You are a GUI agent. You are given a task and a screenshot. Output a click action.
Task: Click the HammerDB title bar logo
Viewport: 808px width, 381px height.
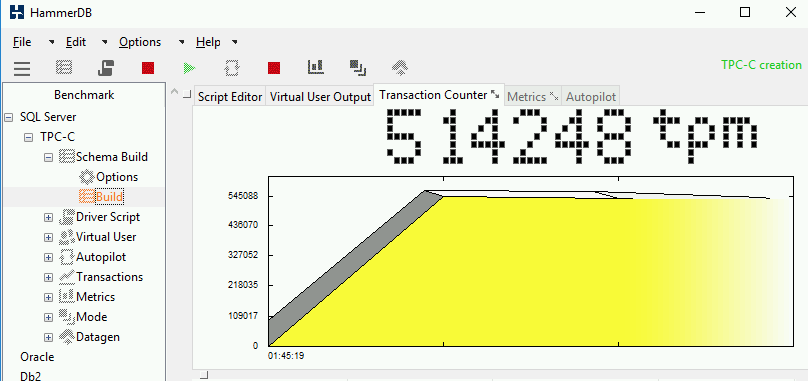tap(17, 12)
